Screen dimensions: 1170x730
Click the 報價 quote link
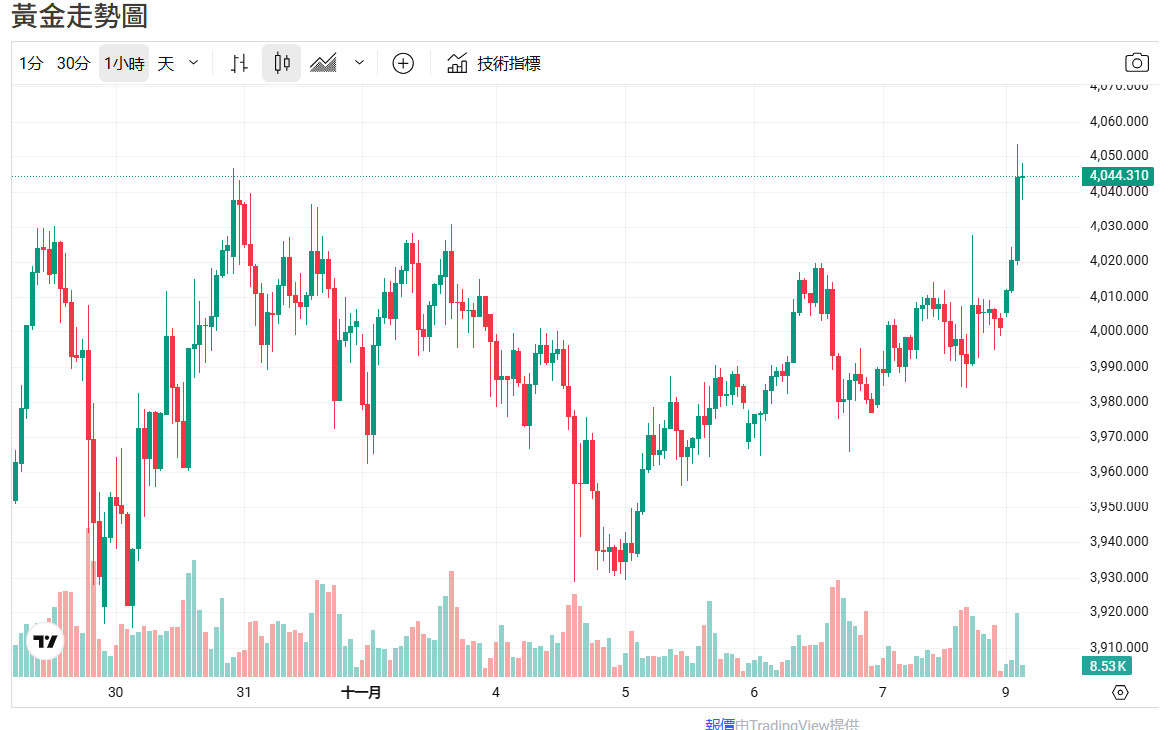pos(720,724)
